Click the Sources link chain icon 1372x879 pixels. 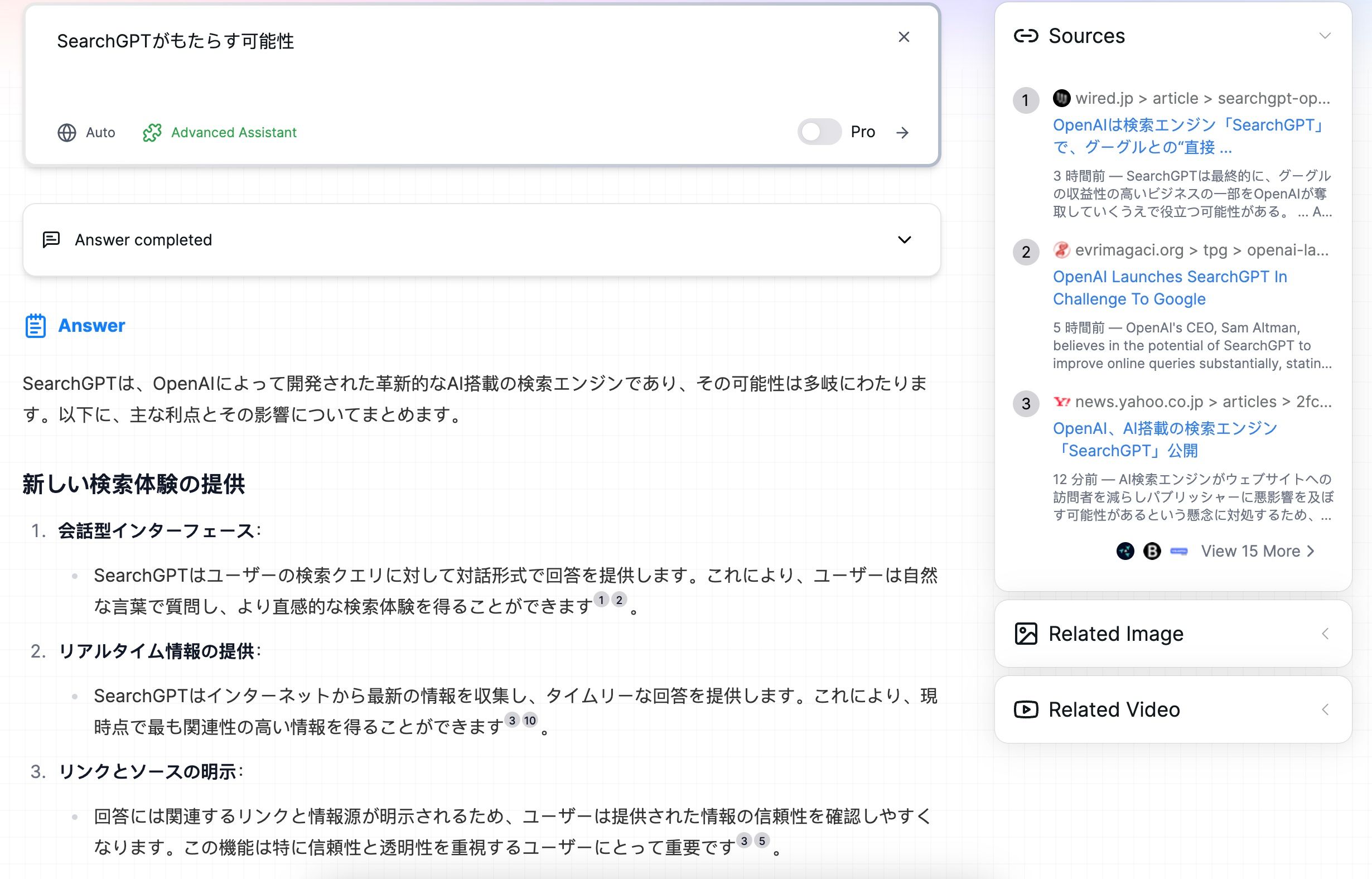(1026, 36)
